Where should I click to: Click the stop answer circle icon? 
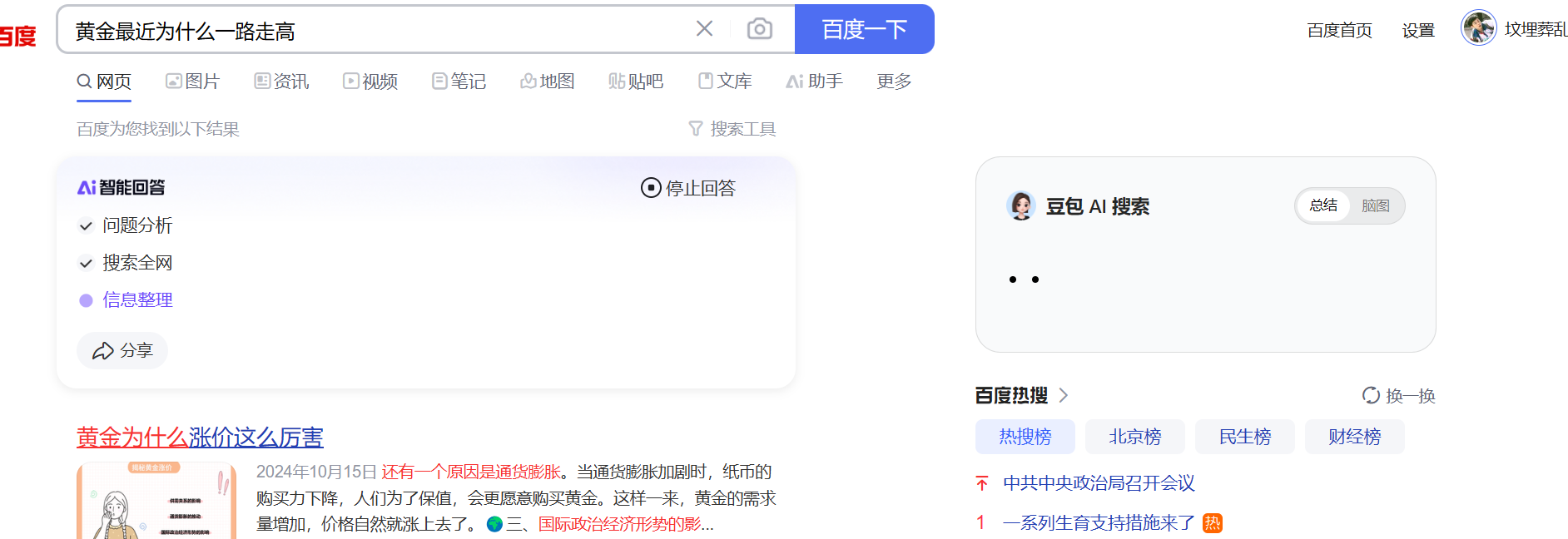click(x=651, y=188)
